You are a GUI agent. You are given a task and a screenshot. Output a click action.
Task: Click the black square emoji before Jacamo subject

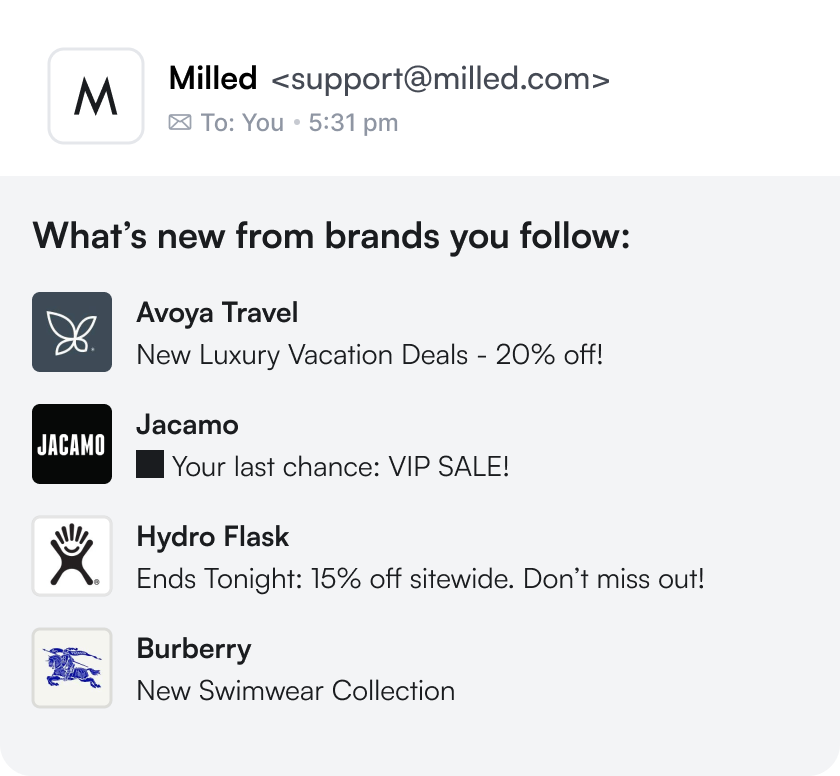click(150, 464)
